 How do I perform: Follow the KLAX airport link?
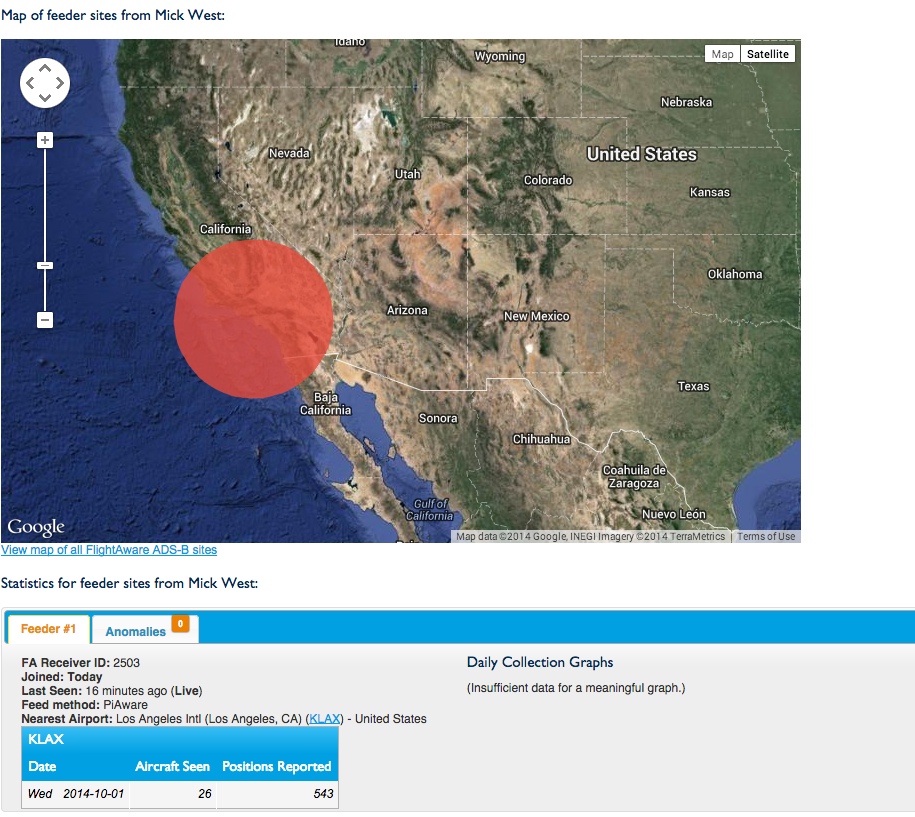[x=325, y=719]
